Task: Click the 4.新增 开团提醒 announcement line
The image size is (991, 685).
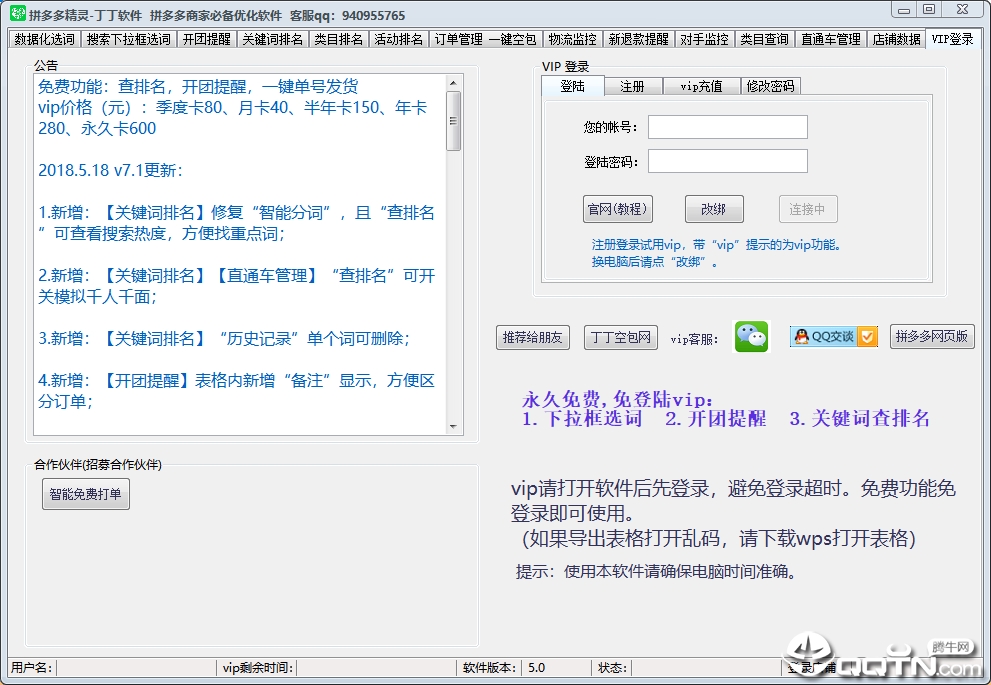Action: pos(236,391)
